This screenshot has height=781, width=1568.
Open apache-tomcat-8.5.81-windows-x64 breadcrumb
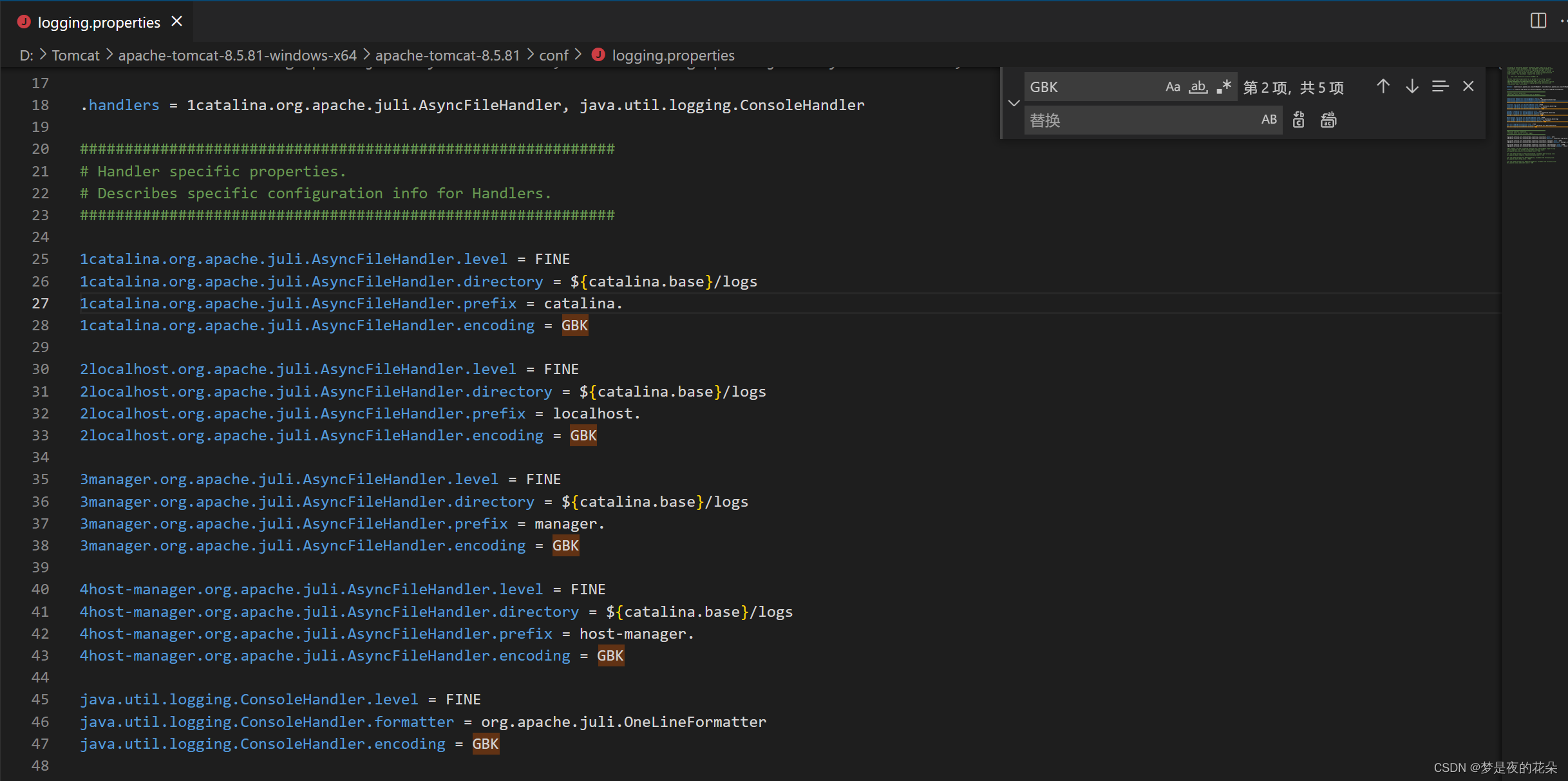click(237, 55)
